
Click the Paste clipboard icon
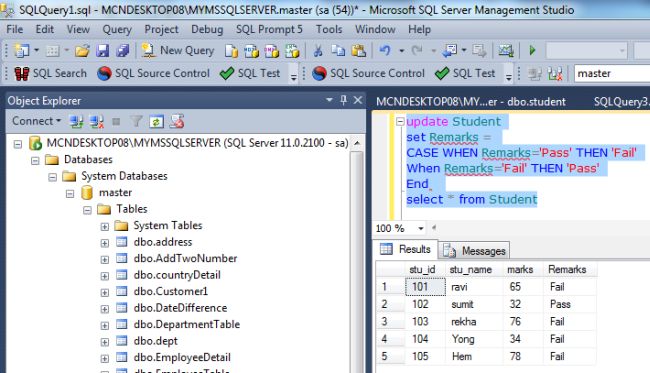[x=359, y=51]
